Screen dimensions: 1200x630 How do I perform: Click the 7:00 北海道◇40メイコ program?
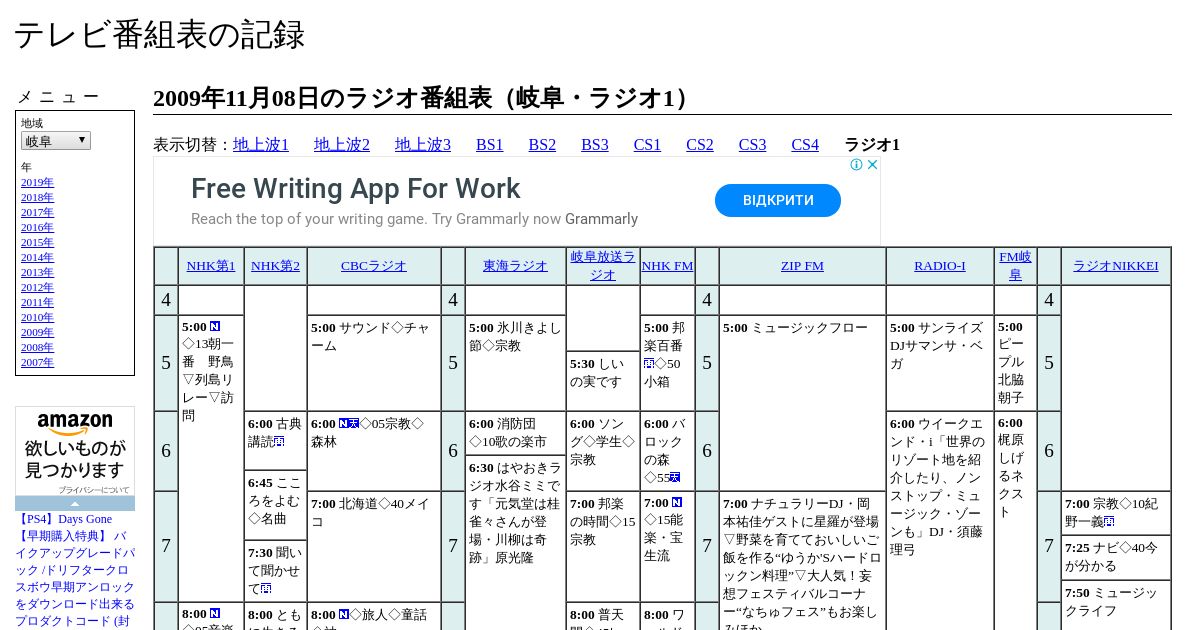pos(374,546)
